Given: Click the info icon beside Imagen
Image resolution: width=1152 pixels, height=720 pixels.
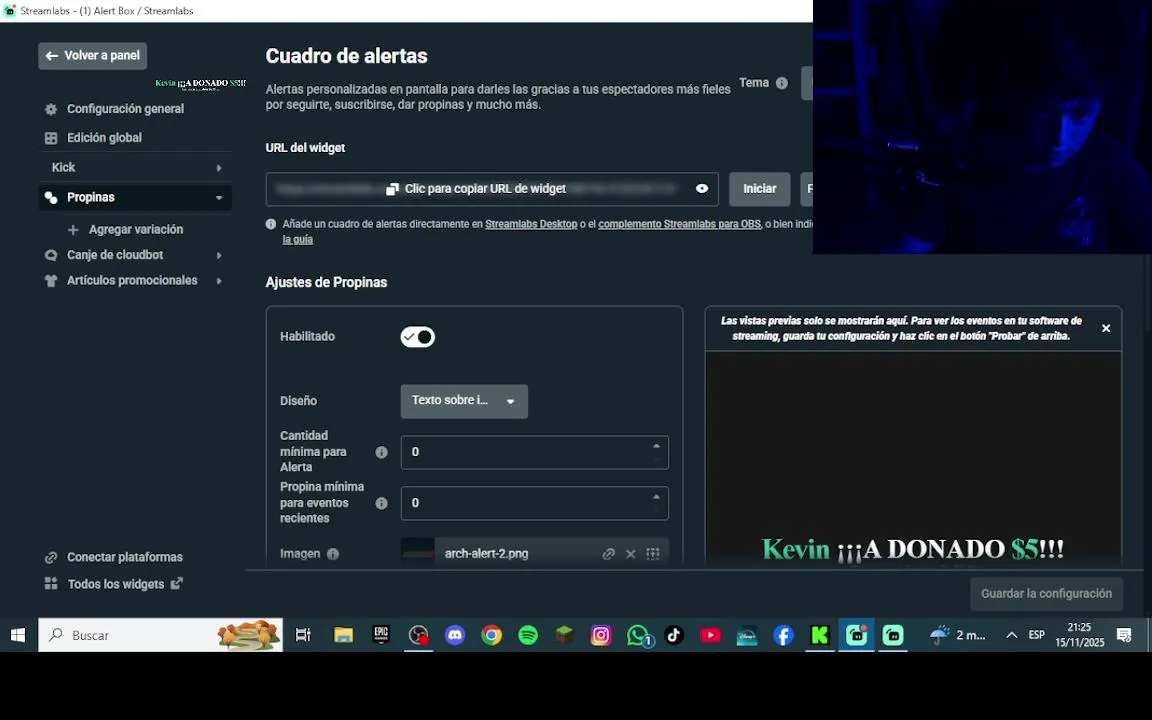Looking at the screenshot, I should pos(333,555).
